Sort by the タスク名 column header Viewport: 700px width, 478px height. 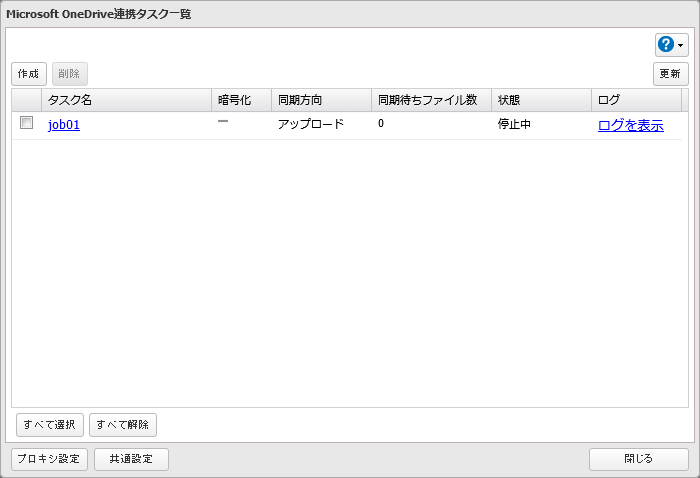pos(126,100)
